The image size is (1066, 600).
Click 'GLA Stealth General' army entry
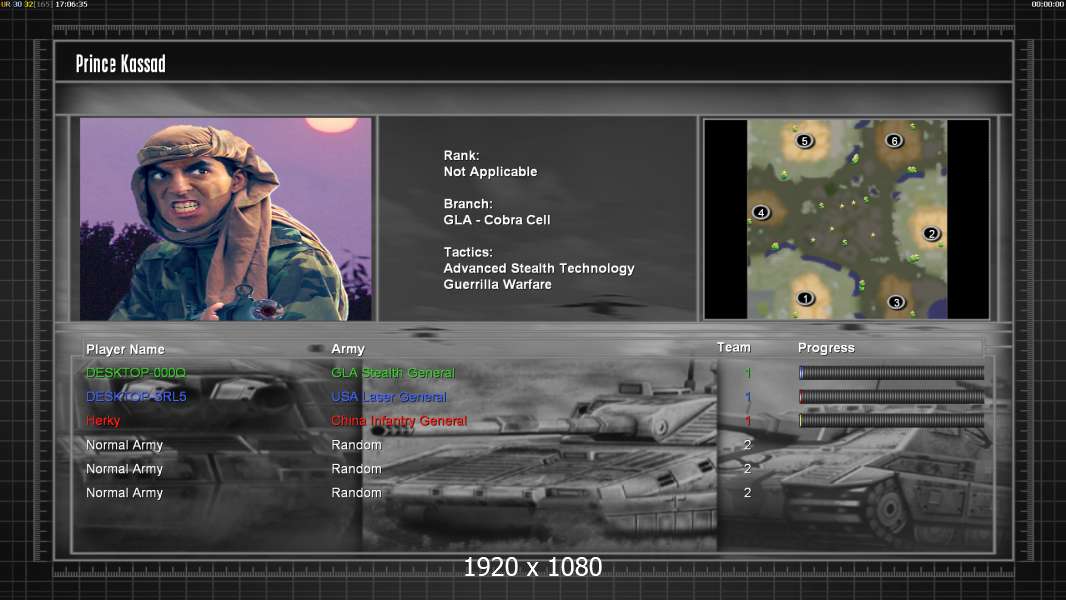coord(393,372)
